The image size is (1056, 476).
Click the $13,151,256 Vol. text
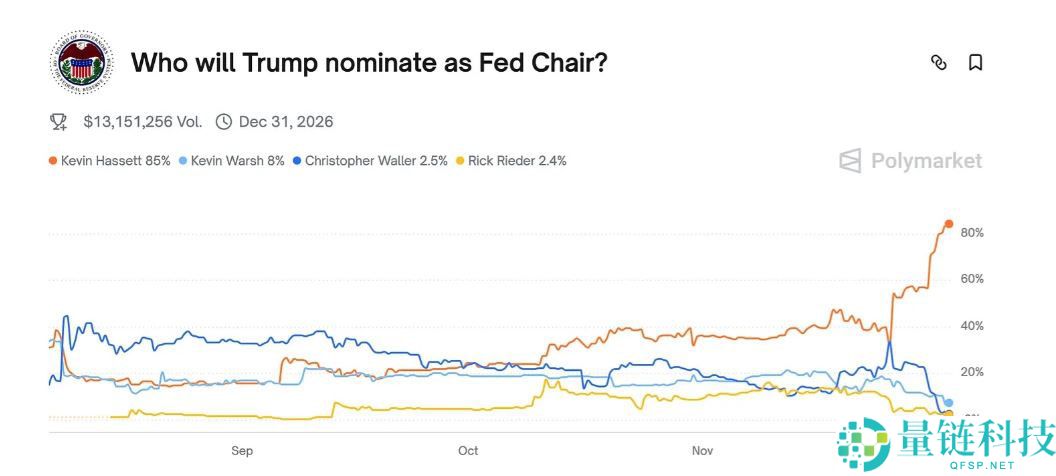[x=142, y=122]
